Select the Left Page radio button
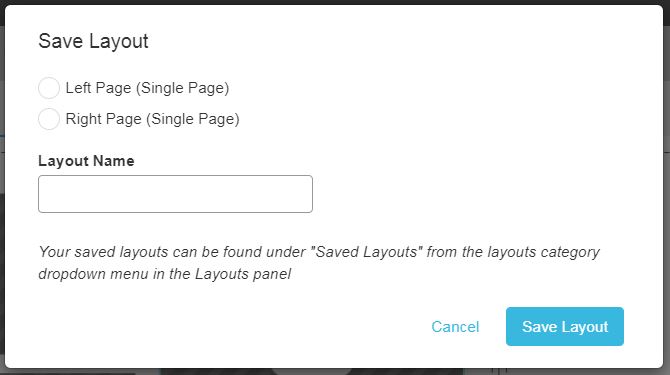670x375 pixels. point(49,88)
